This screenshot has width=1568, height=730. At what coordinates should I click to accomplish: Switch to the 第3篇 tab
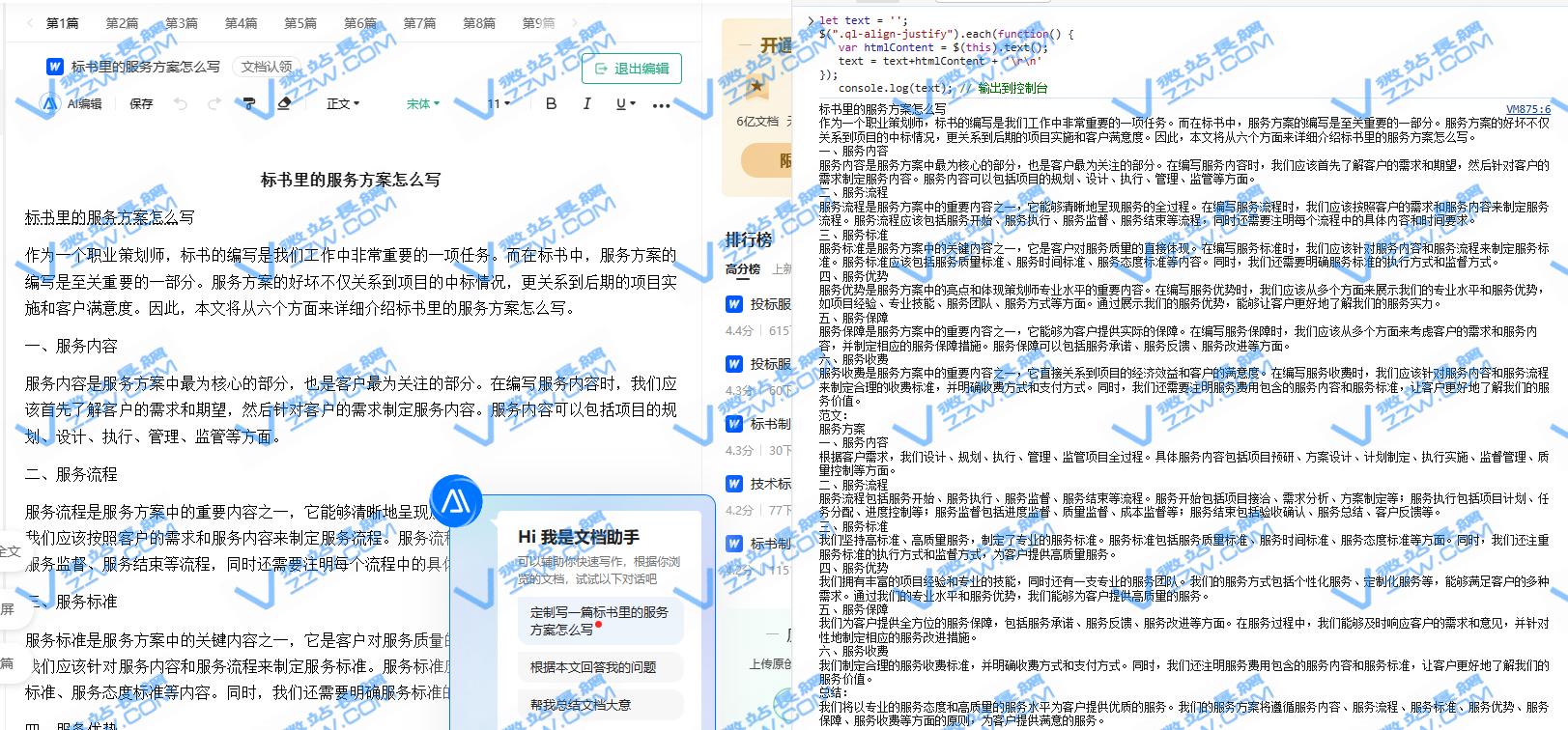tap(182, 22)
